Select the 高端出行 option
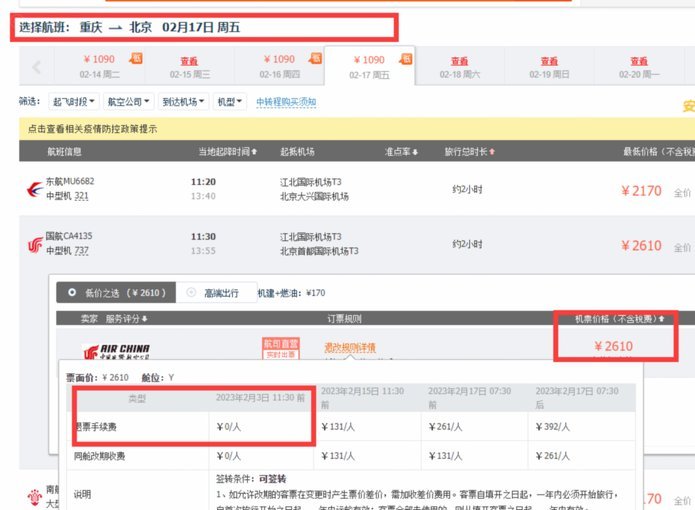Image resolution: width=695 pixels, height=510 pixels. point(216,293)
